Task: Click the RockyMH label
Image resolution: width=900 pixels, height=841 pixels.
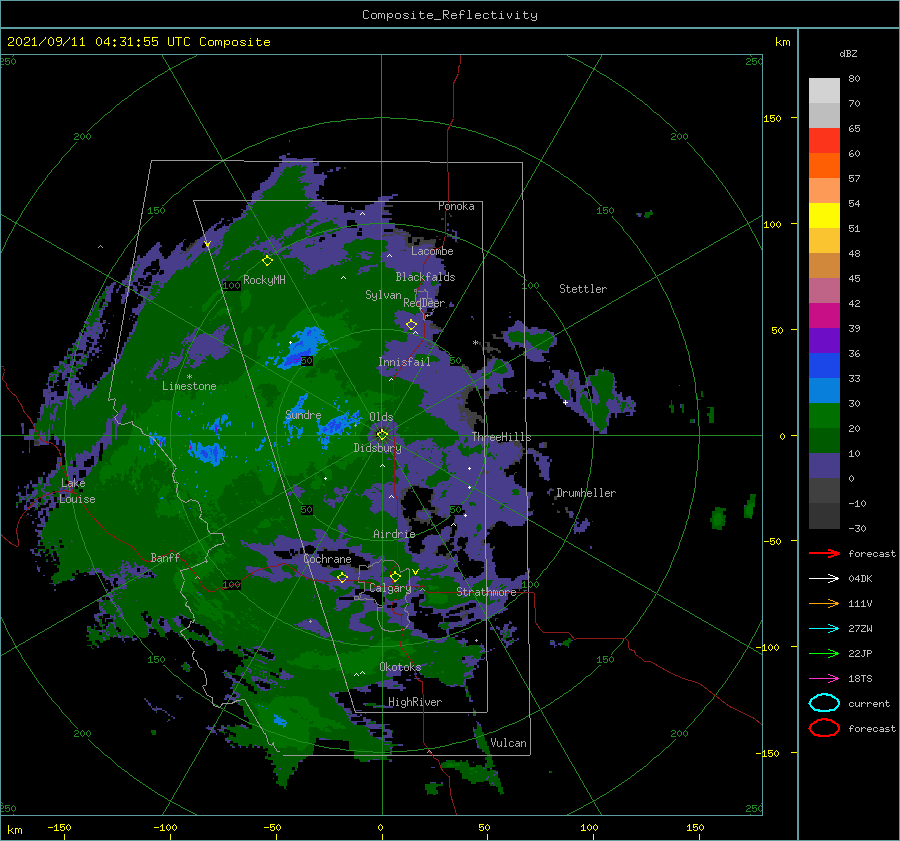Action: click(x=264, y=280)
